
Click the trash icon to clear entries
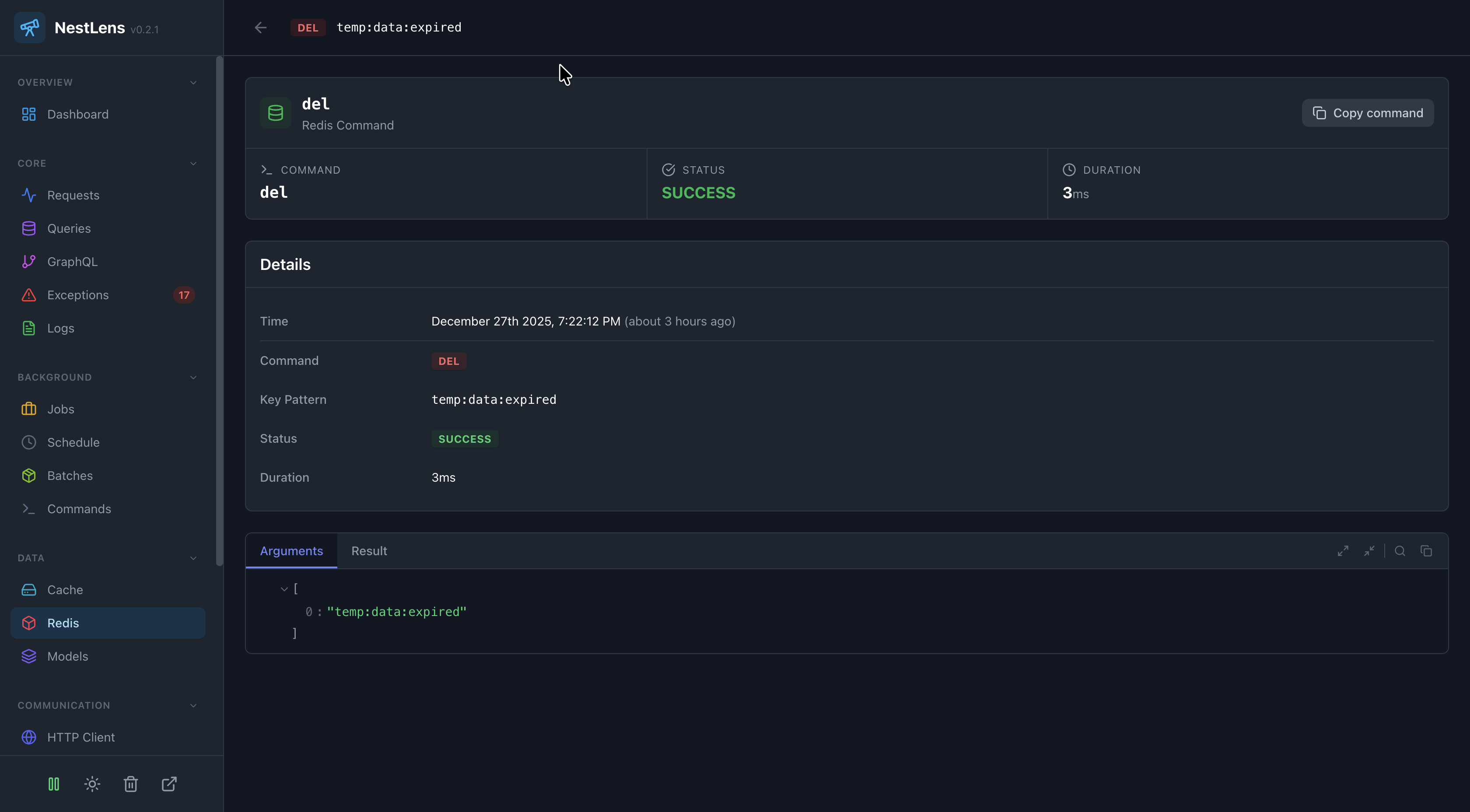pyautogui.click(x=131, y=784)
